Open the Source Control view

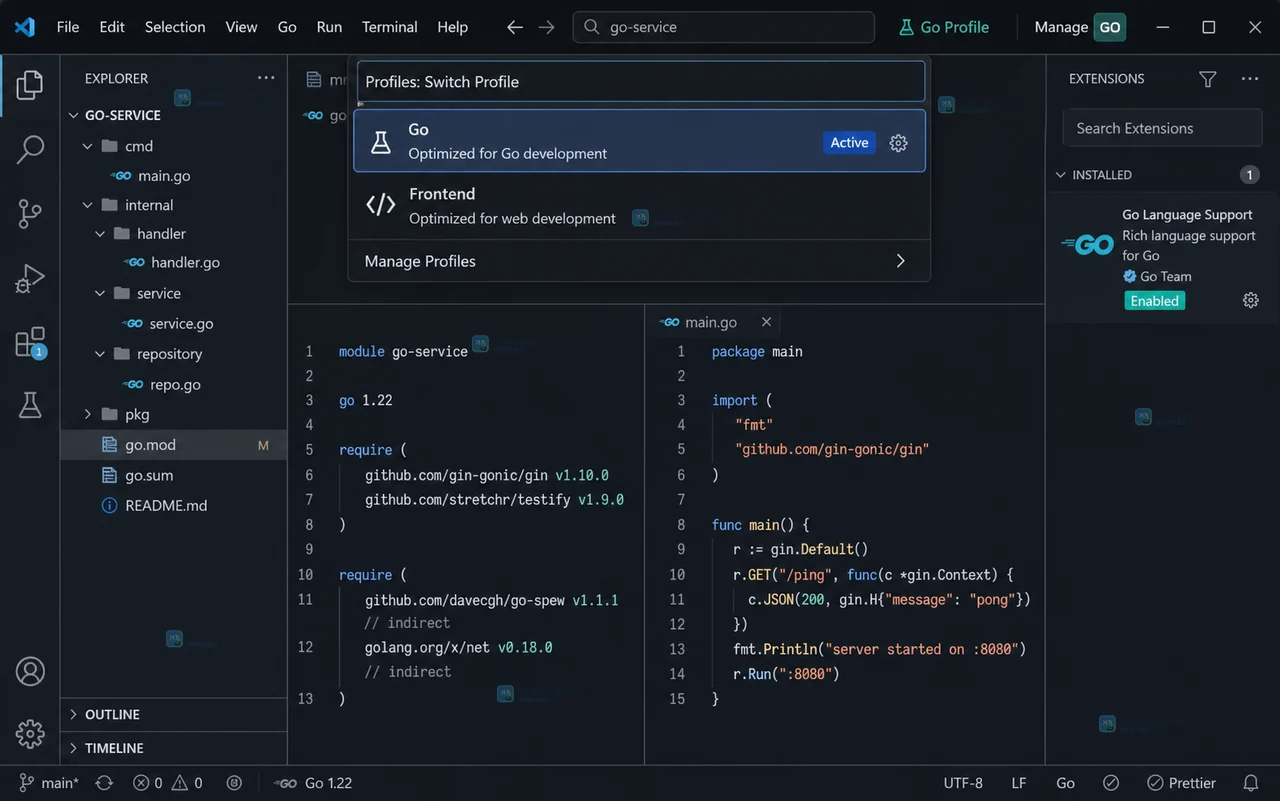click(x=30, y=213)
